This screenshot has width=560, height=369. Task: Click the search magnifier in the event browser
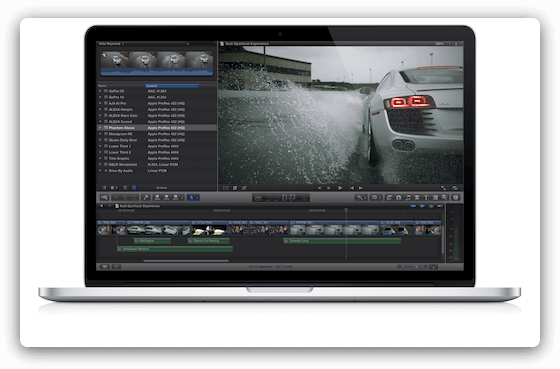(187, 44)
